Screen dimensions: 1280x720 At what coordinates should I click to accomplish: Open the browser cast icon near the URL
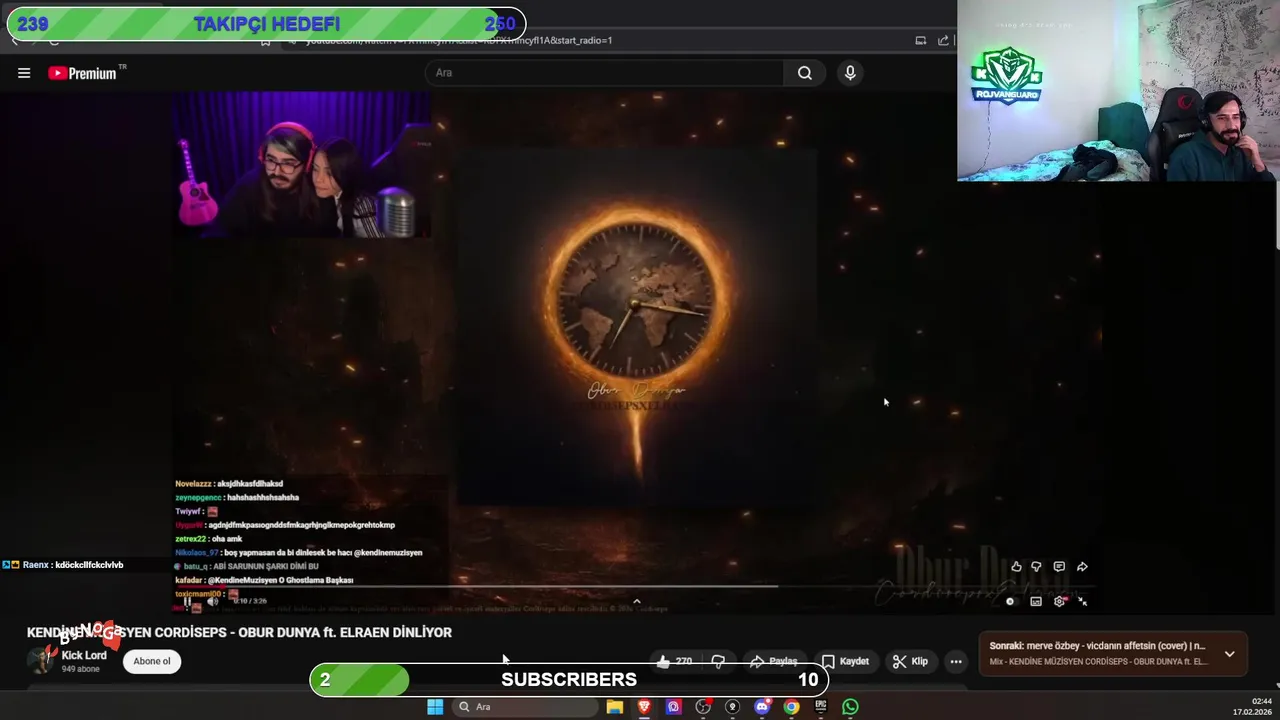pyautogui.click(x=920, y=40)
